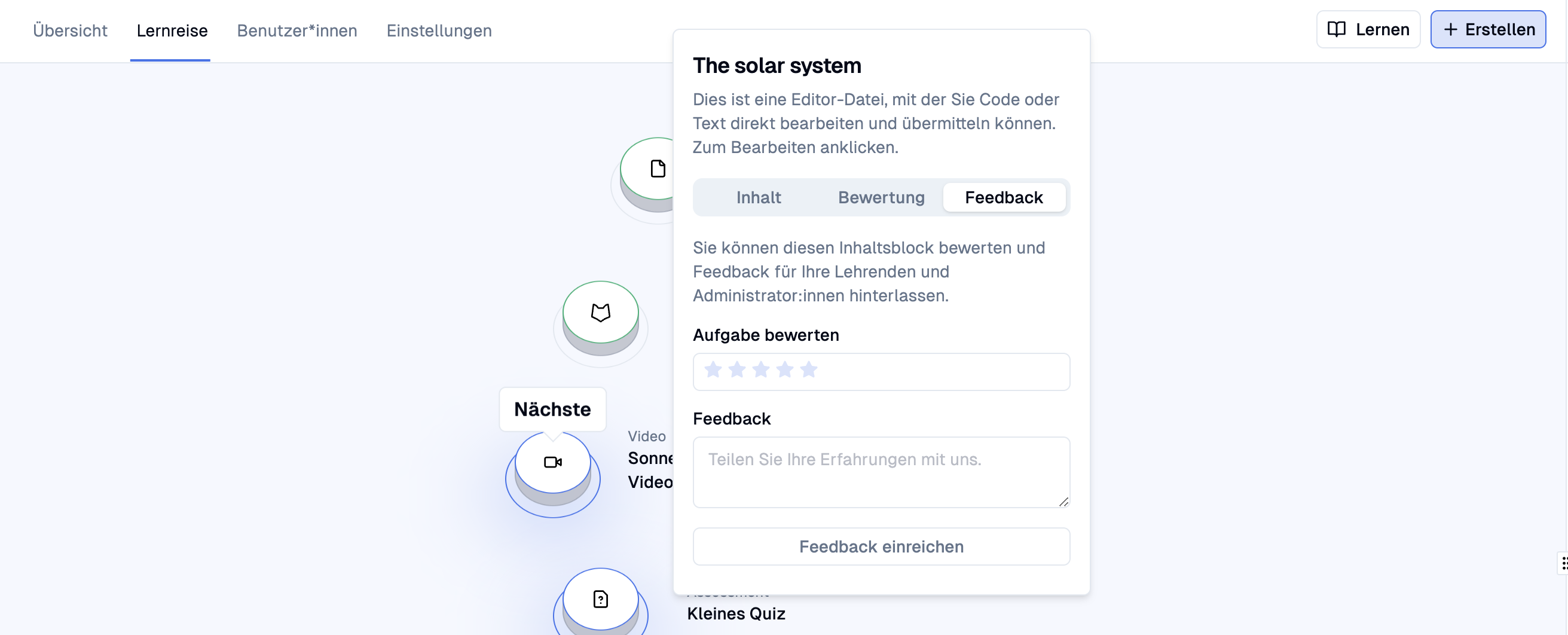Screen dimensions: 1568x635
Task: Click the drag handle at right edge
Action: pyautogui.click(x=1563, y=563)
